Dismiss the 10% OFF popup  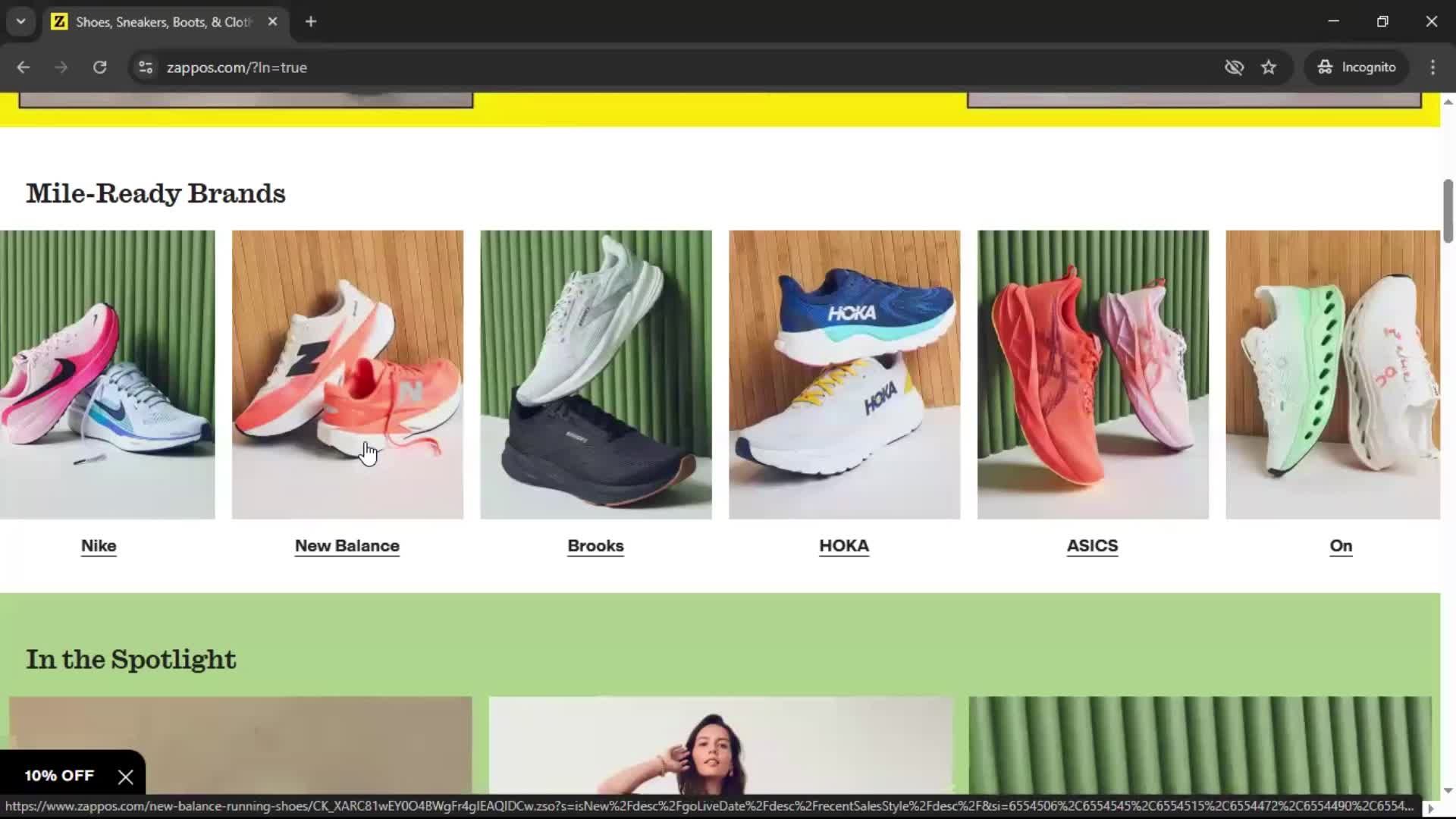pyautogui.click(x=126, y=777)
